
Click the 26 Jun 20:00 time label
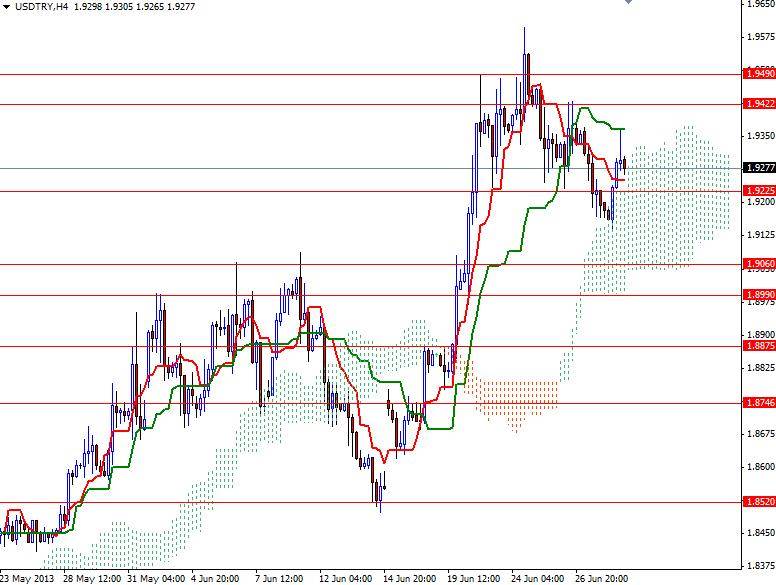point(601,579)
